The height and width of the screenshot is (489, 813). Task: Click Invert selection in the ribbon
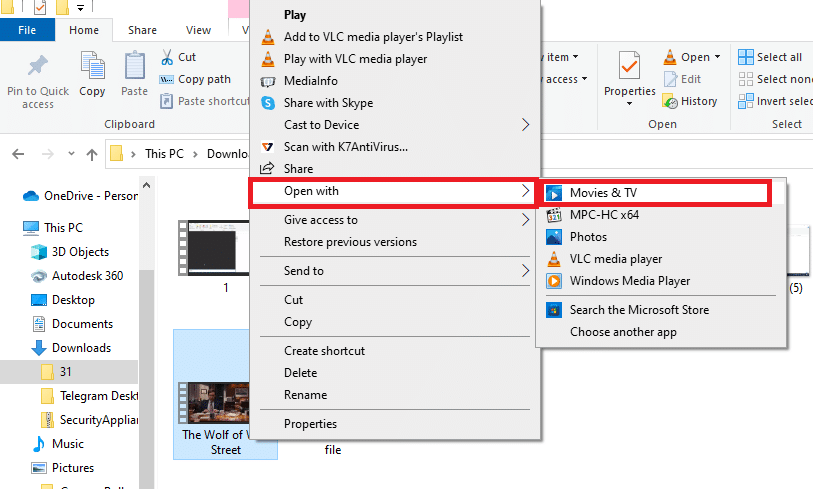point(775,101)
